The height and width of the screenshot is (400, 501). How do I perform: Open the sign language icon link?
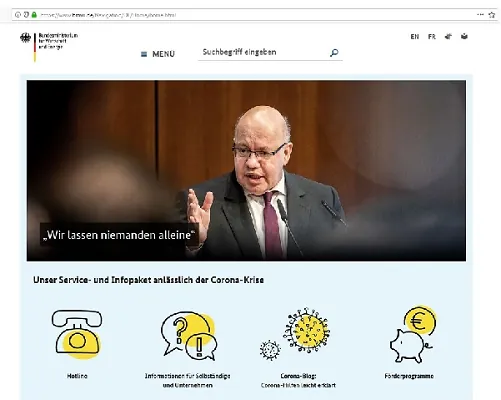(x=448, y=36)
